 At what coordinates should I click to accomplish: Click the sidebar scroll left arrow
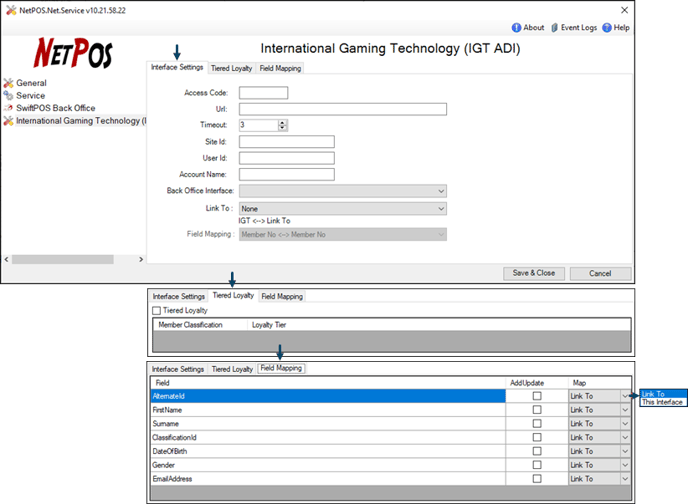click(6, 260)
